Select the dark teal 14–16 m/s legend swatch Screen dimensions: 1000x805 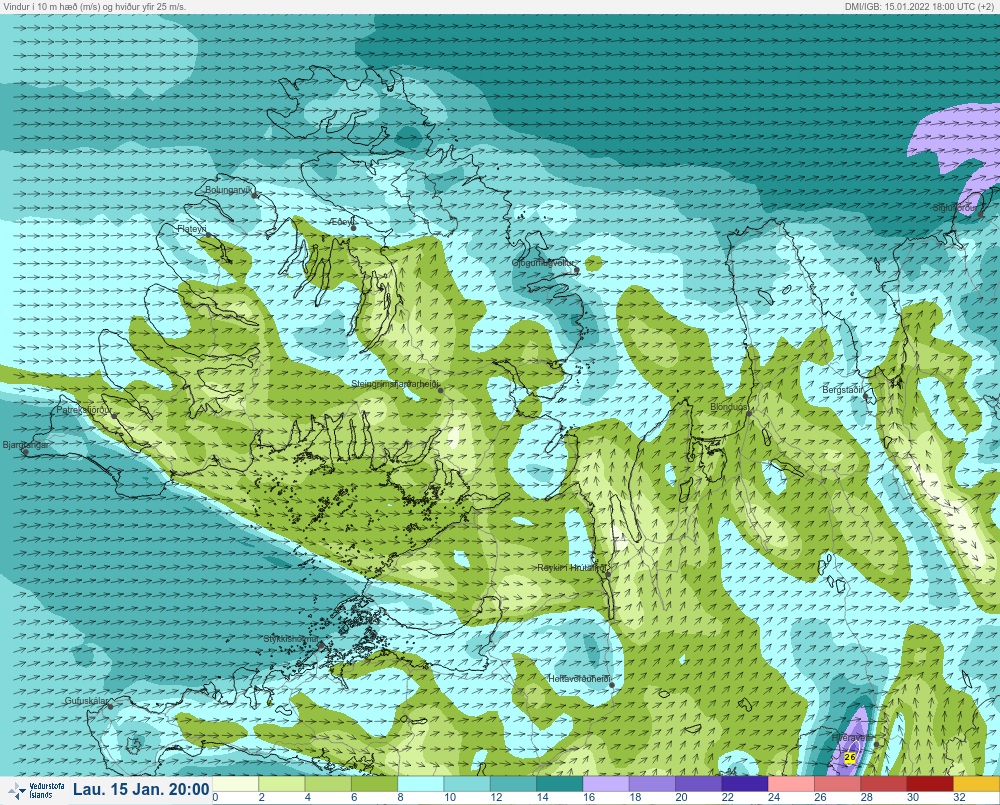tap(559, 783)
